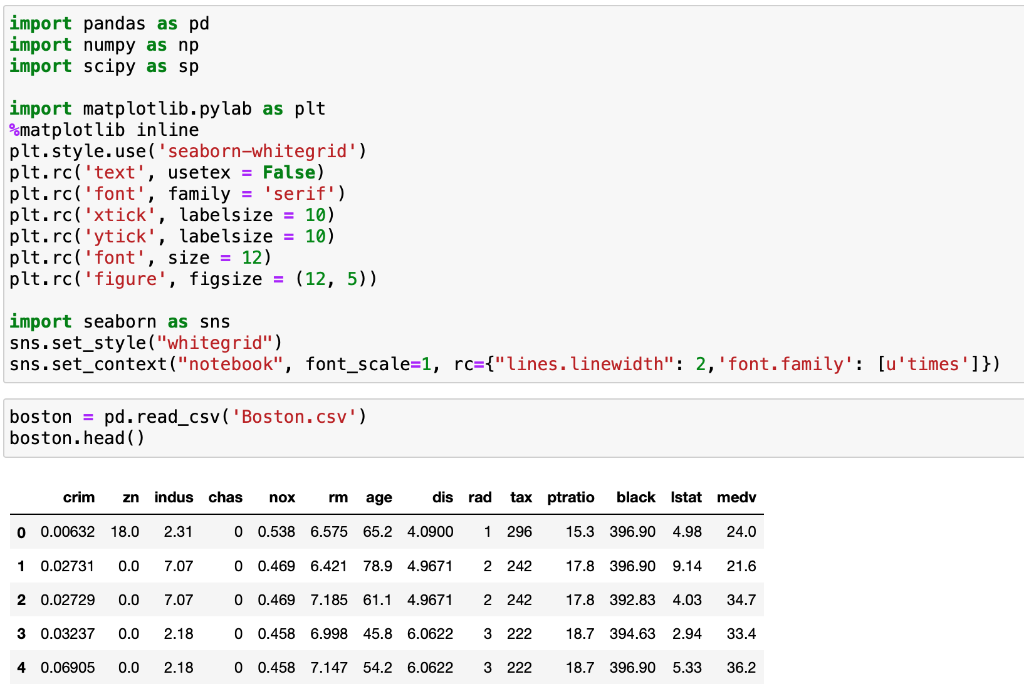The height and width of the screenshot is (694, 1024).
Task: Select the "ptratio" column header
Action: pyautogui.click(x=571, y=497)
